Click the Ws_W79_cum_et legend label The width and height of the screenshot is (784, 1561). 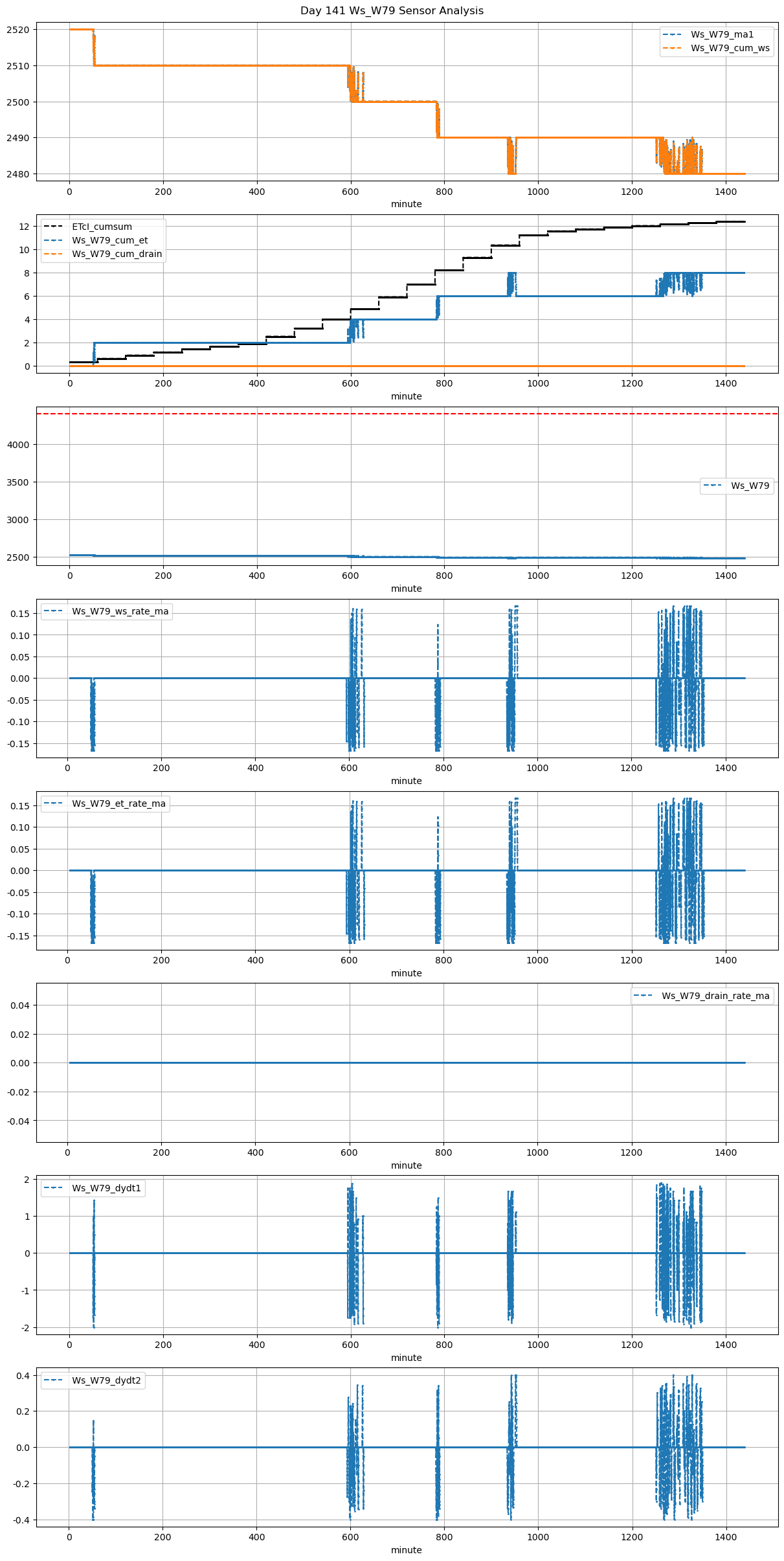click(109, 240)
